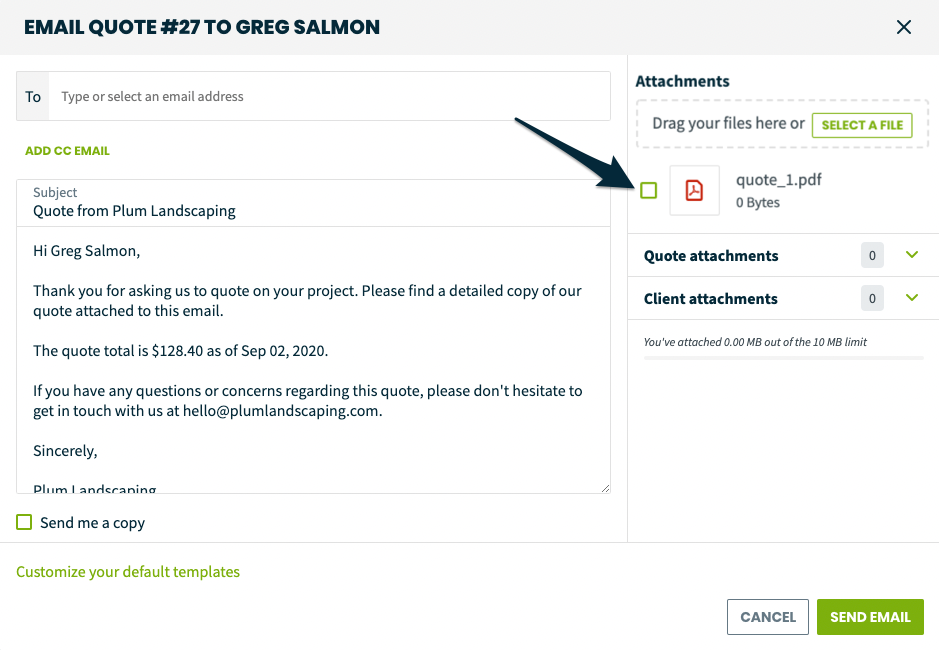Click the attachment size limit progress bar

(783, 357)
